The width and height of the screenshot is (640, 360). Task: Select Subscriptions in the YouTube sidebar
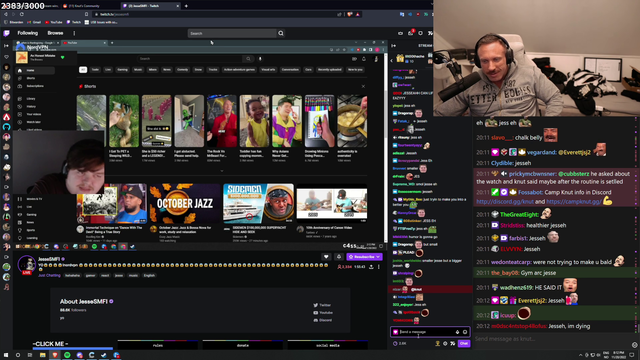(x=35, y=86)
